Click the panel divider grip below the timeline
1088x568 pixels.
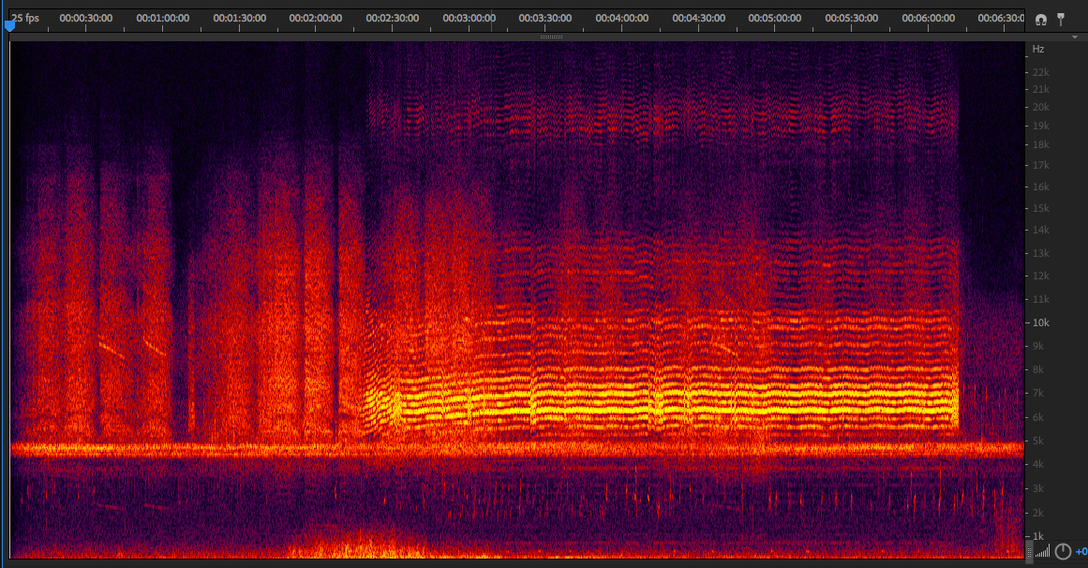[x=551, y=37]
